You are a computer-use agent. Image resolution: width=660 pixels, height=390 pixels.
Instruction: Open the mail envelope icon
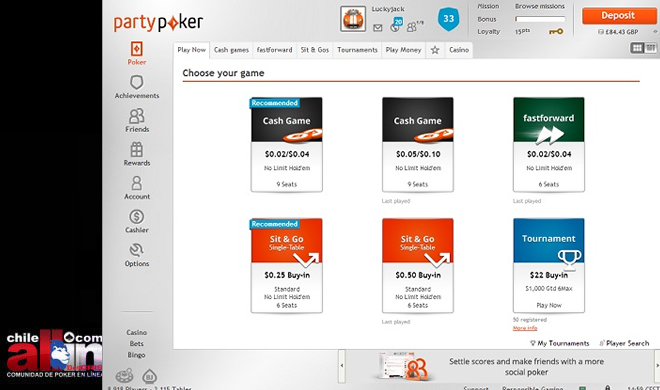pyautogui.click(x=378, y=28)
